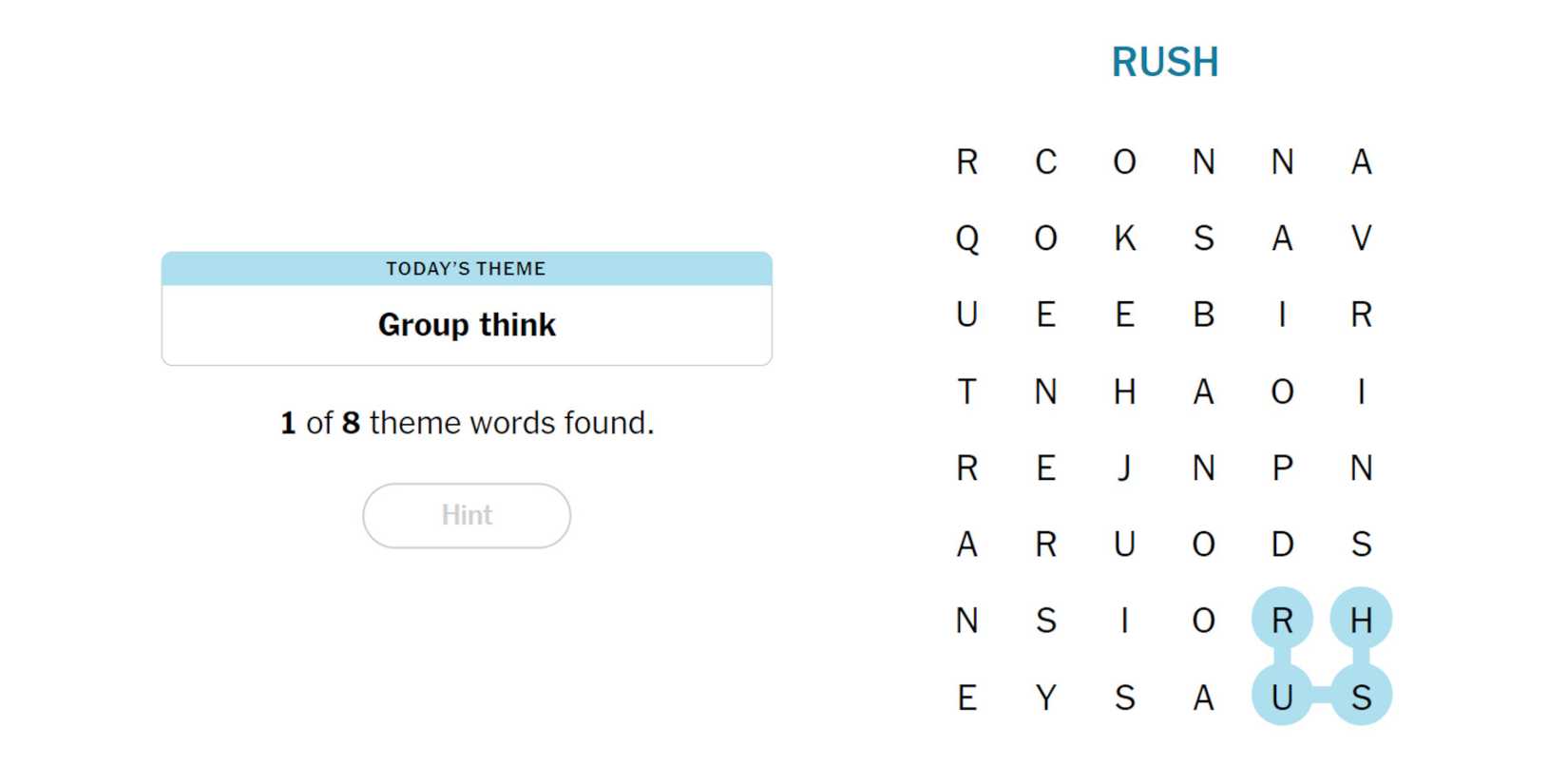Click the letter P tile
This screenshot has width=1568, height=784.
point(1282,468)
